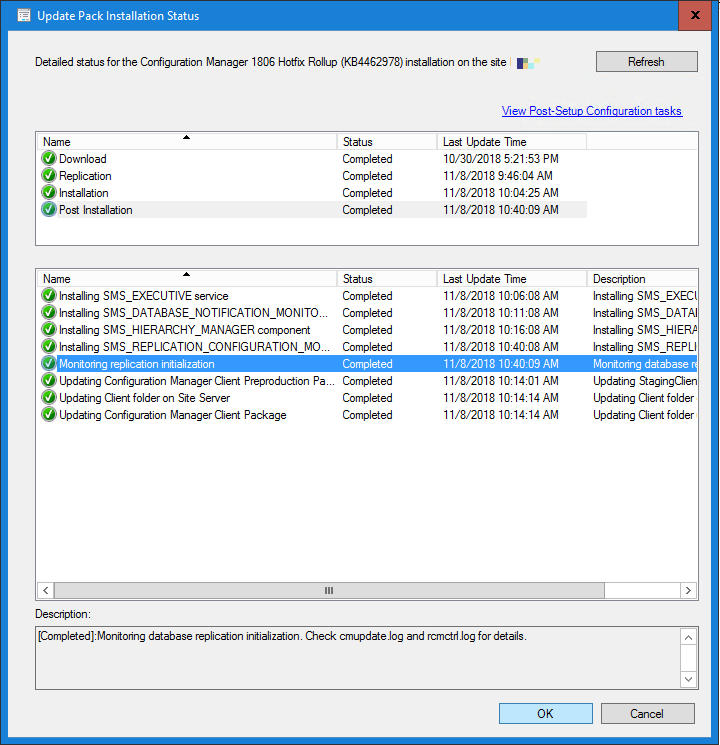Refresh the installation status
Image resolution: width=720 pixels, height=745 pixels.
[x=647, y=62]
